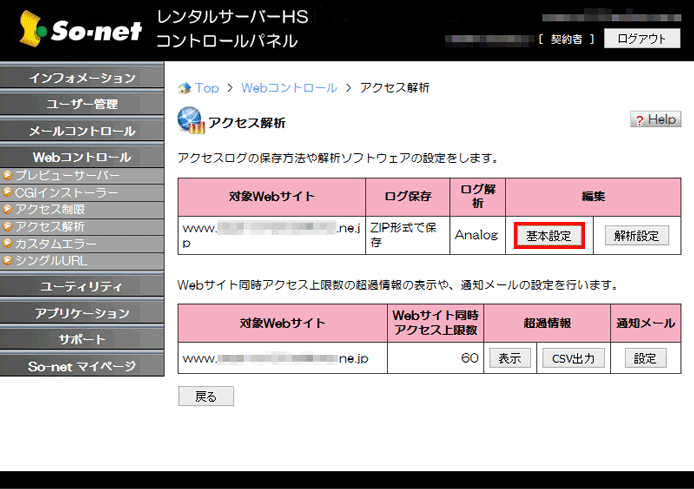Open the Help button

[x=655, y=120]
